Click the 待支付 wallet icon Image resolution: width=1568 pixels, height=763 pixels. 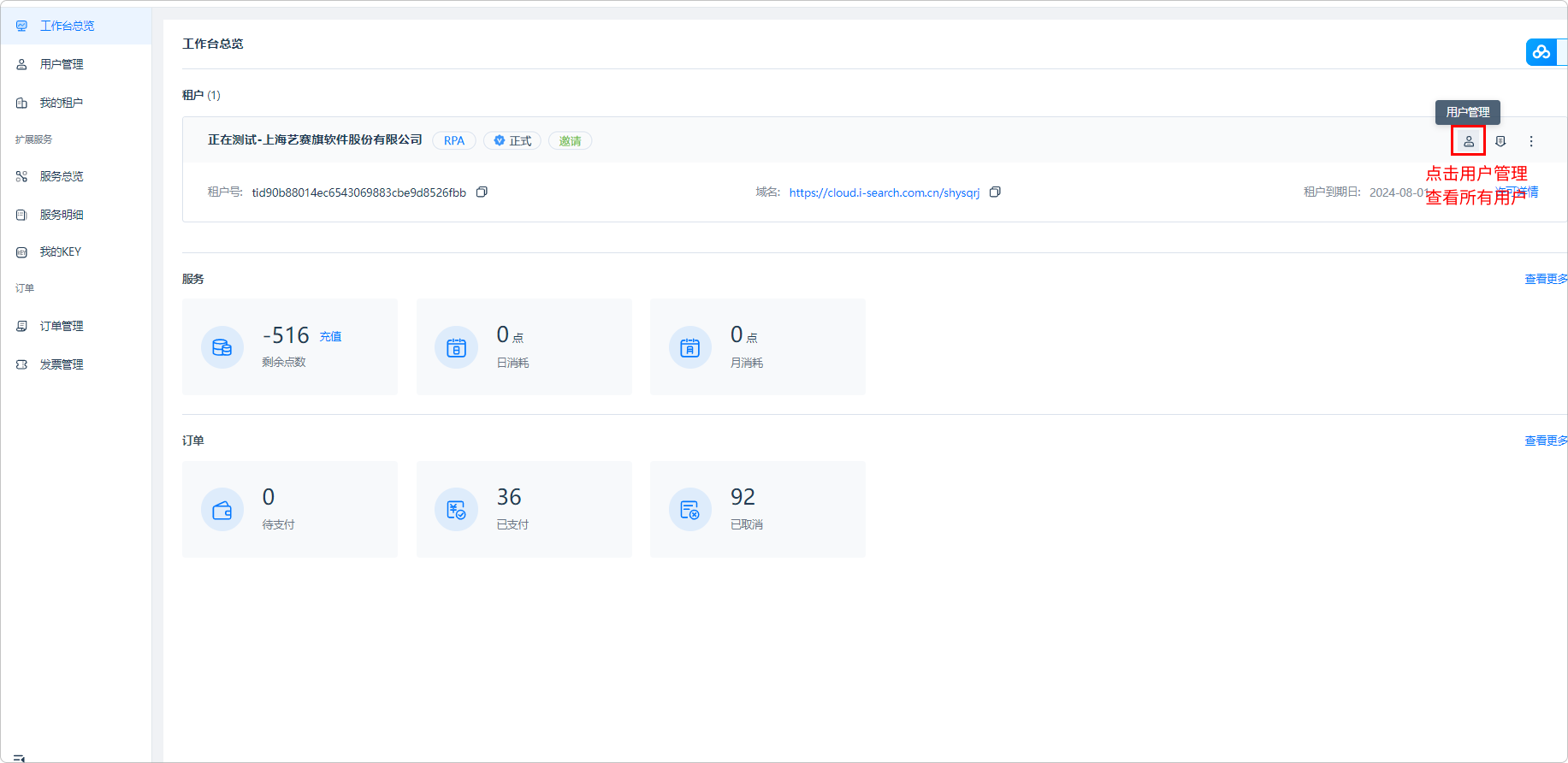(222, 510)
